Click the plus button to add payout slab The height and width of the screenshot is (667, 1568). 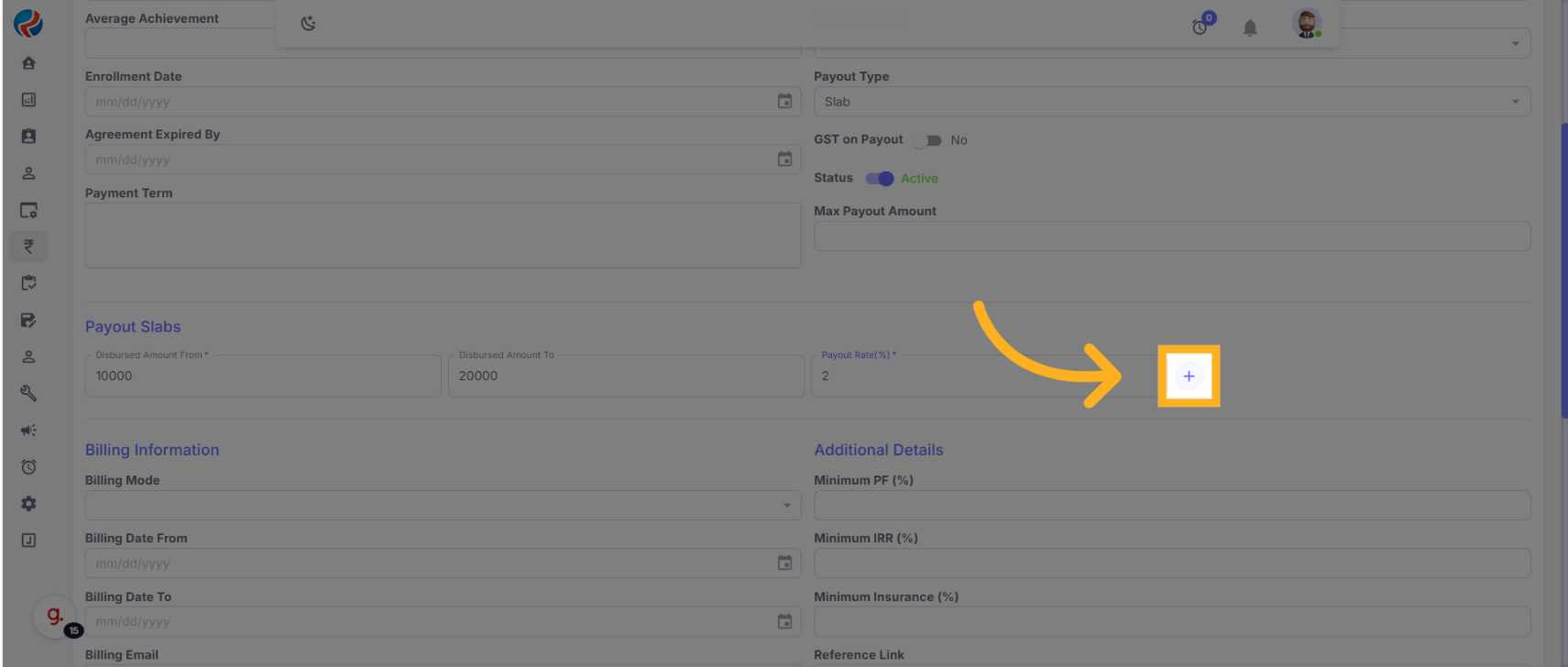coord(1189,376)
